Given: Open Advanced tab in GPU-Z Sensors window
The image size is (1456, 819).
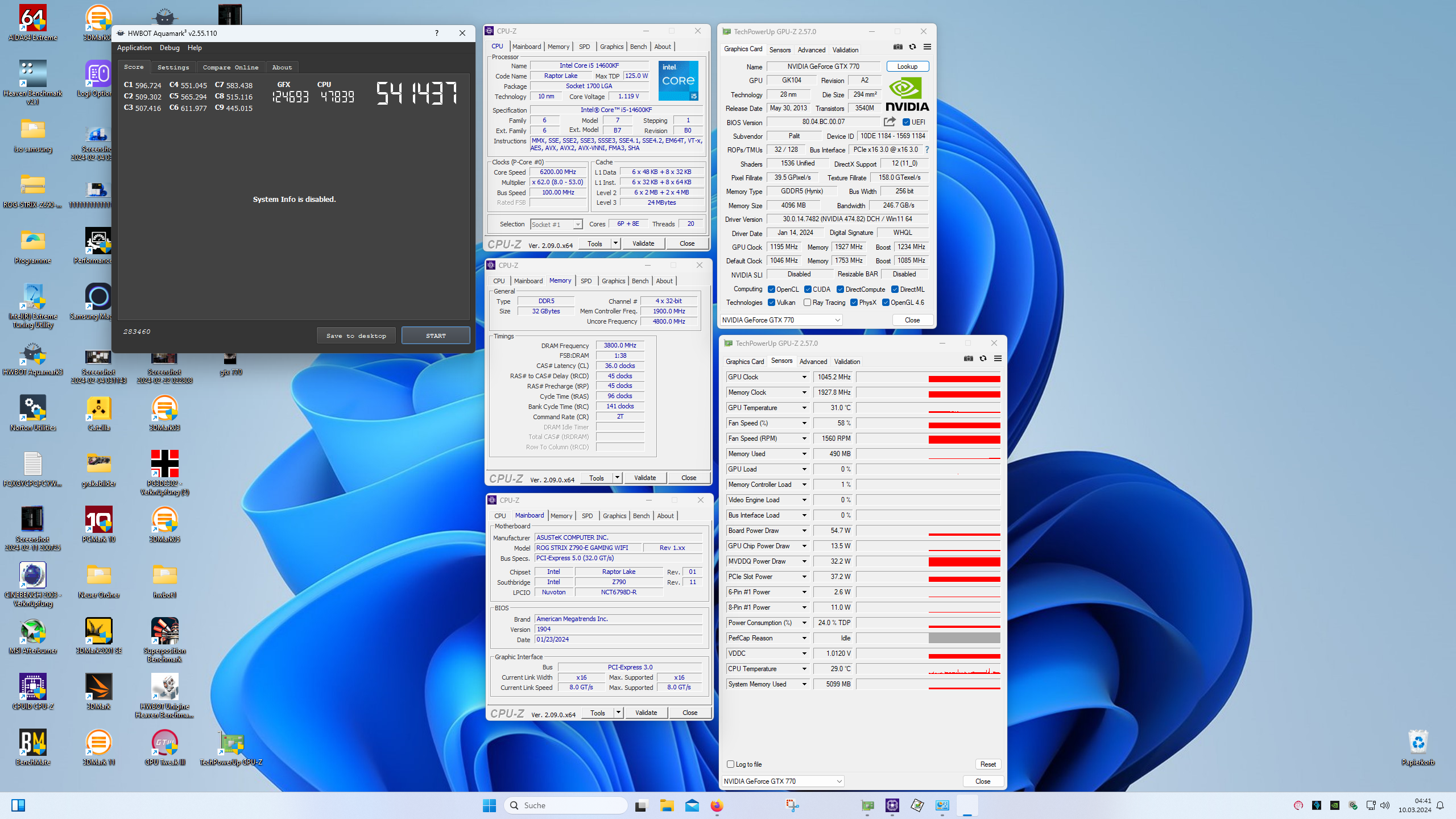Looking at the screenshot, I should coord(813,362).
